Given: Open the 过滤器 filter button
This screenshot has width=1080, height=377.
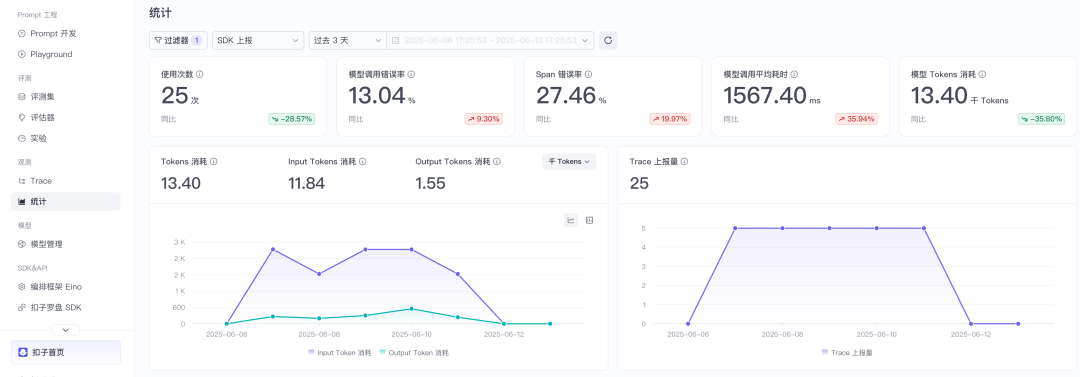Looking at the screenshot, I should pos(178,41).
